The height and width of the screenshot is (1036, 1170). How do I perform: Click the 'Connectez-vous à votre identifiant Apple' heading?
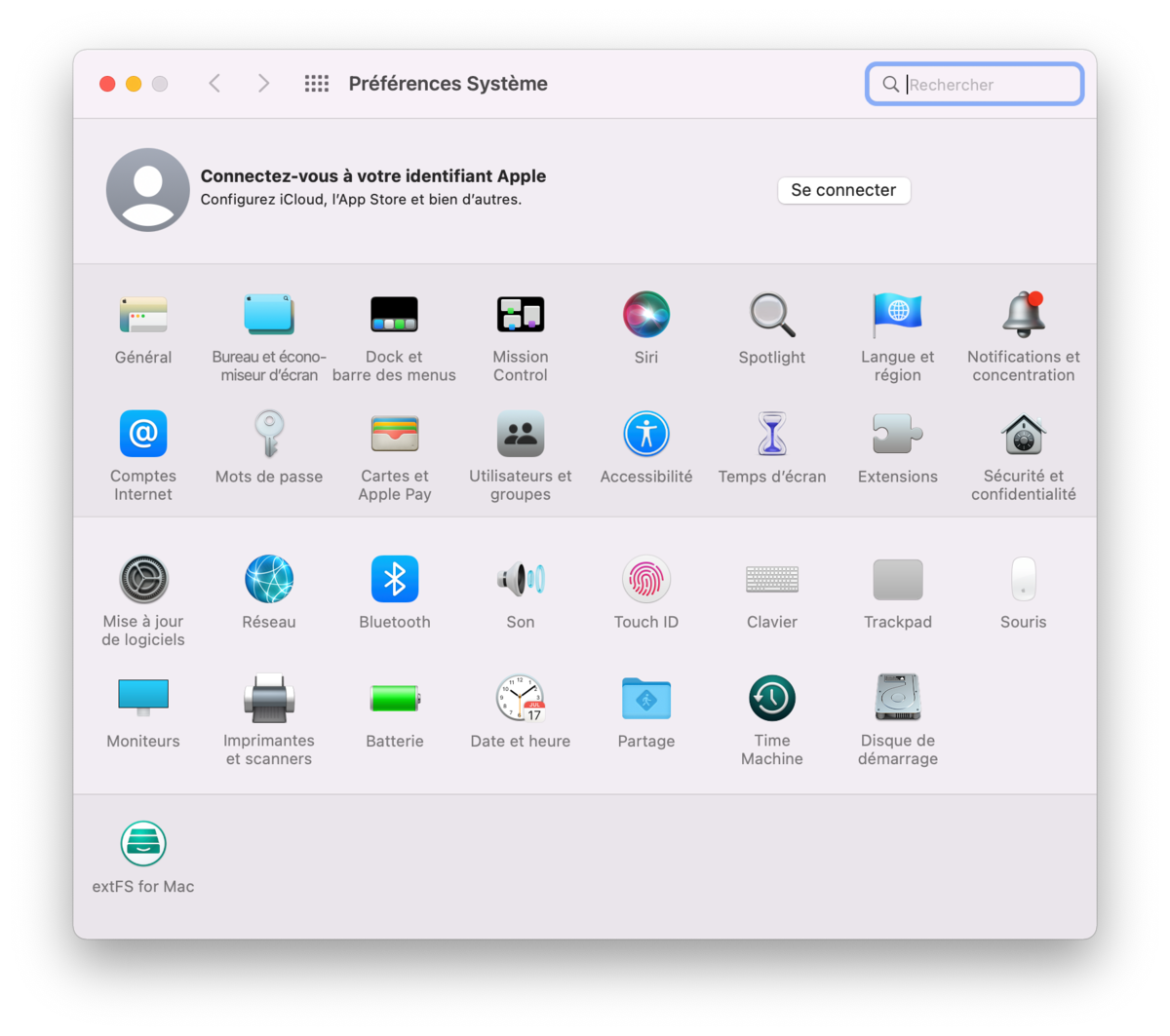372,175
